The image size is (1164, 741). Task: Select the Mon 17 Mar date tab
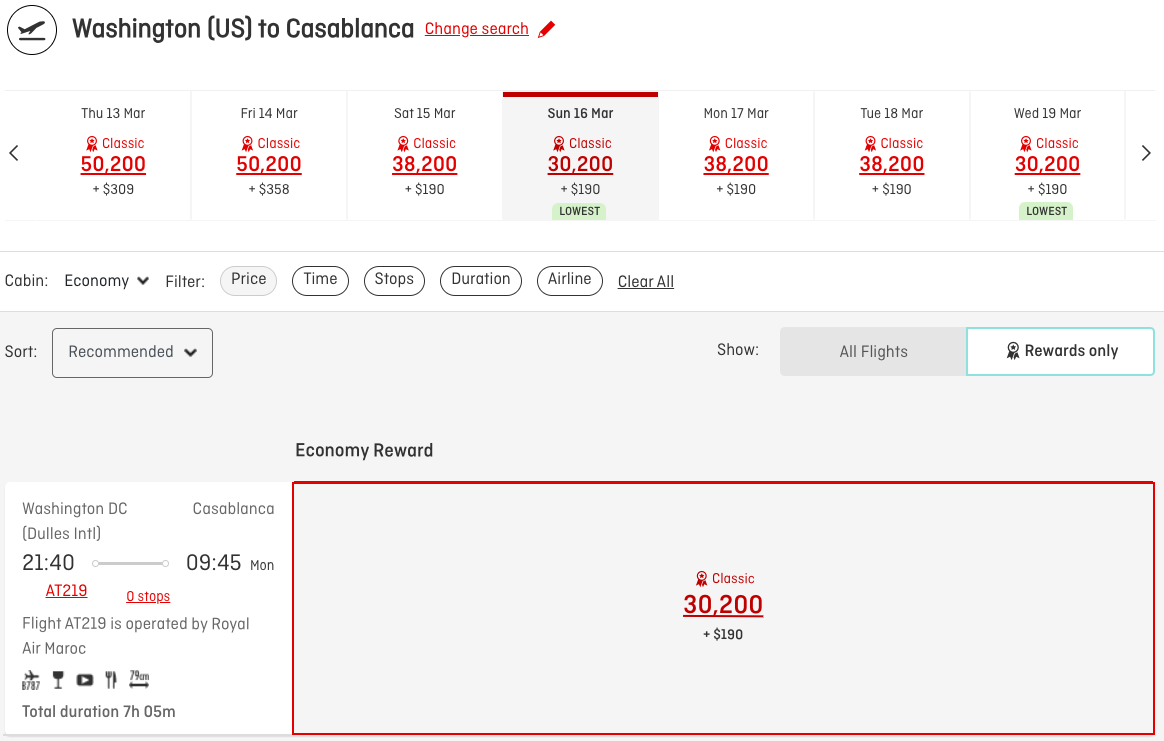[736, 156]
